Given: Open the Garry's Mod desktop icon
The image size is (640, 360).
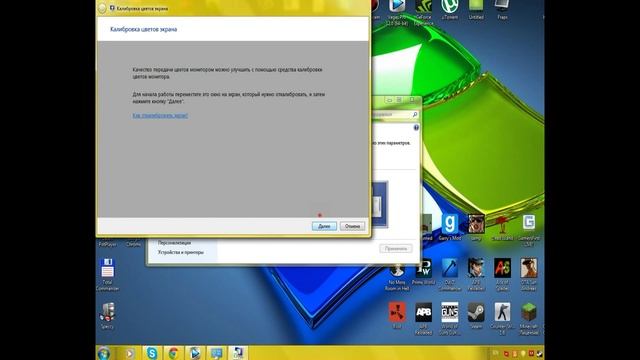Looking at the screenshot, I should tap(449, 227).
